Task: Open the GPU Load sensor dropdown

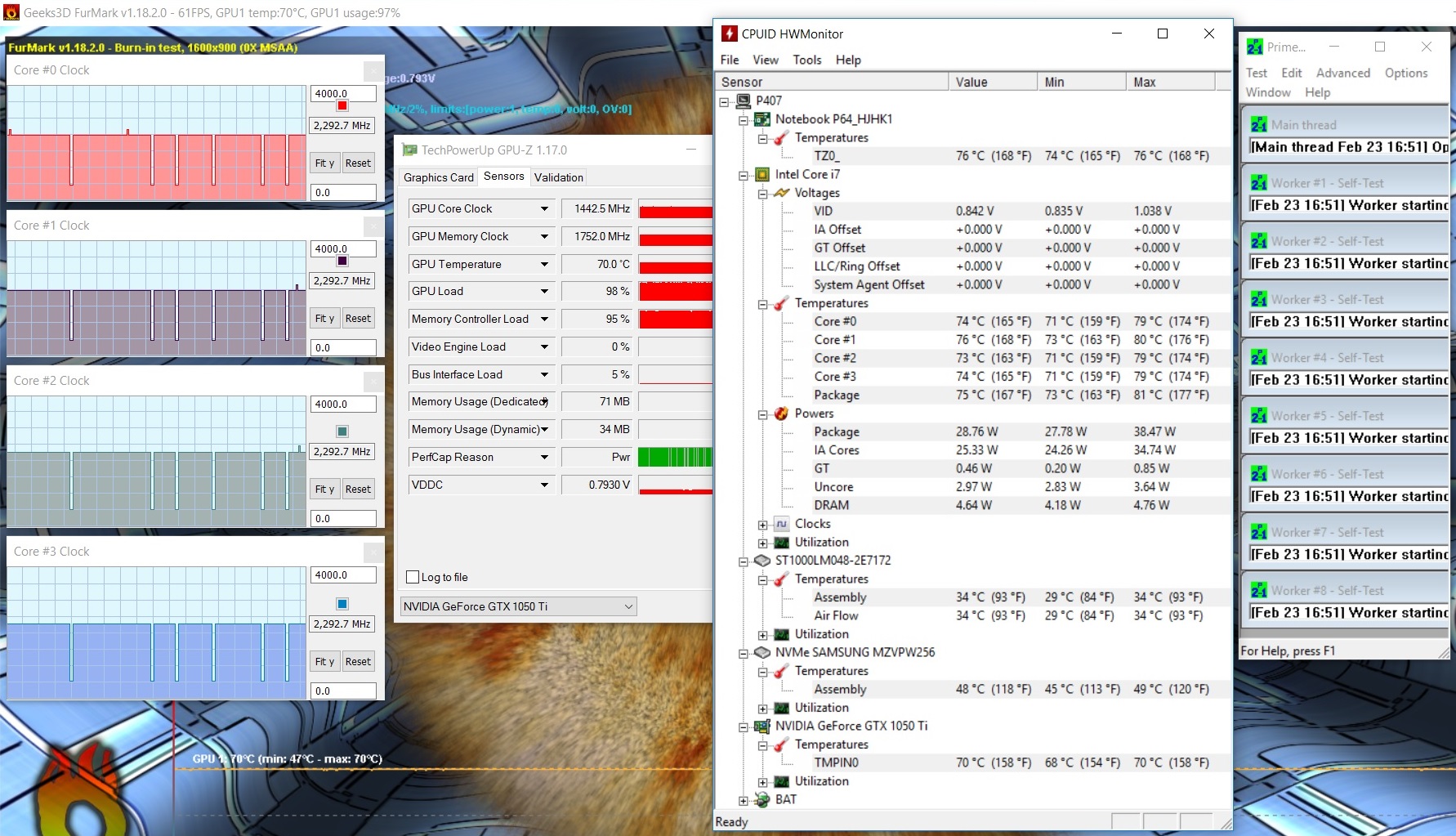Action: [545, 291]
